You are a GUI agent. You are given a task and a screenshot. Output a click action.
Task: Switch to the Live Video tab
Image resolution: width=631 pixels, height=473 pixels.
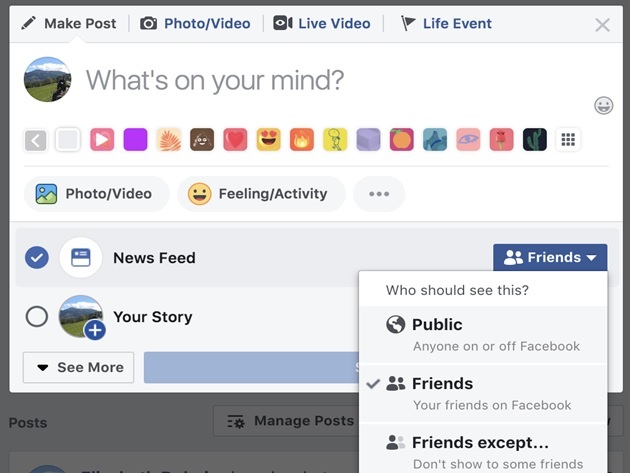(x=322, y=23)
